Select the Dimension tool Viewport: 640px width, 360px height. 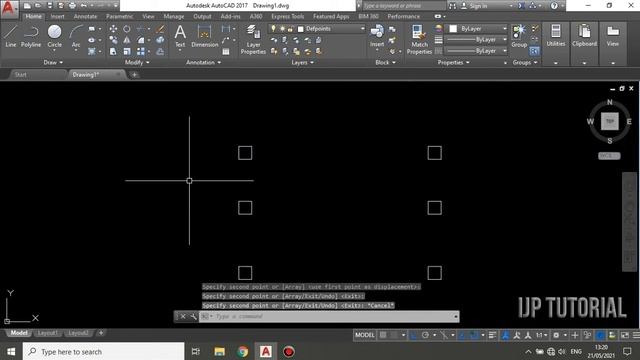pos(204,36)
